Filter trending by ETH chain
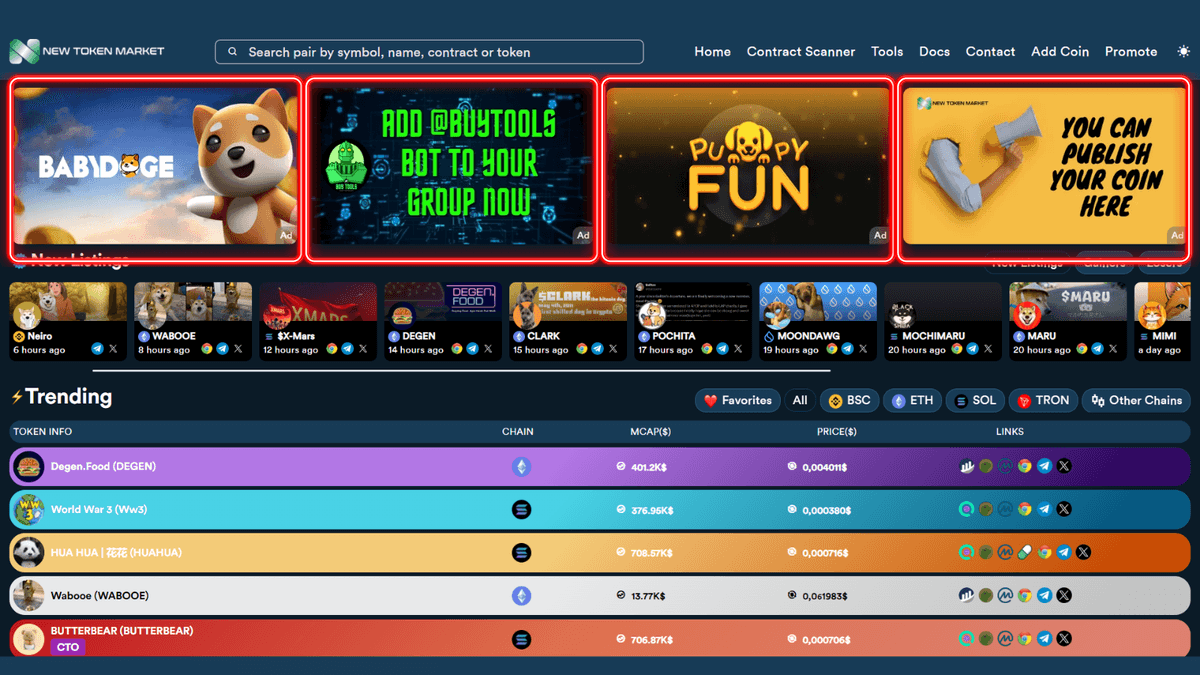Viewport: 1200px width, 675px height. tap(912, 400)
